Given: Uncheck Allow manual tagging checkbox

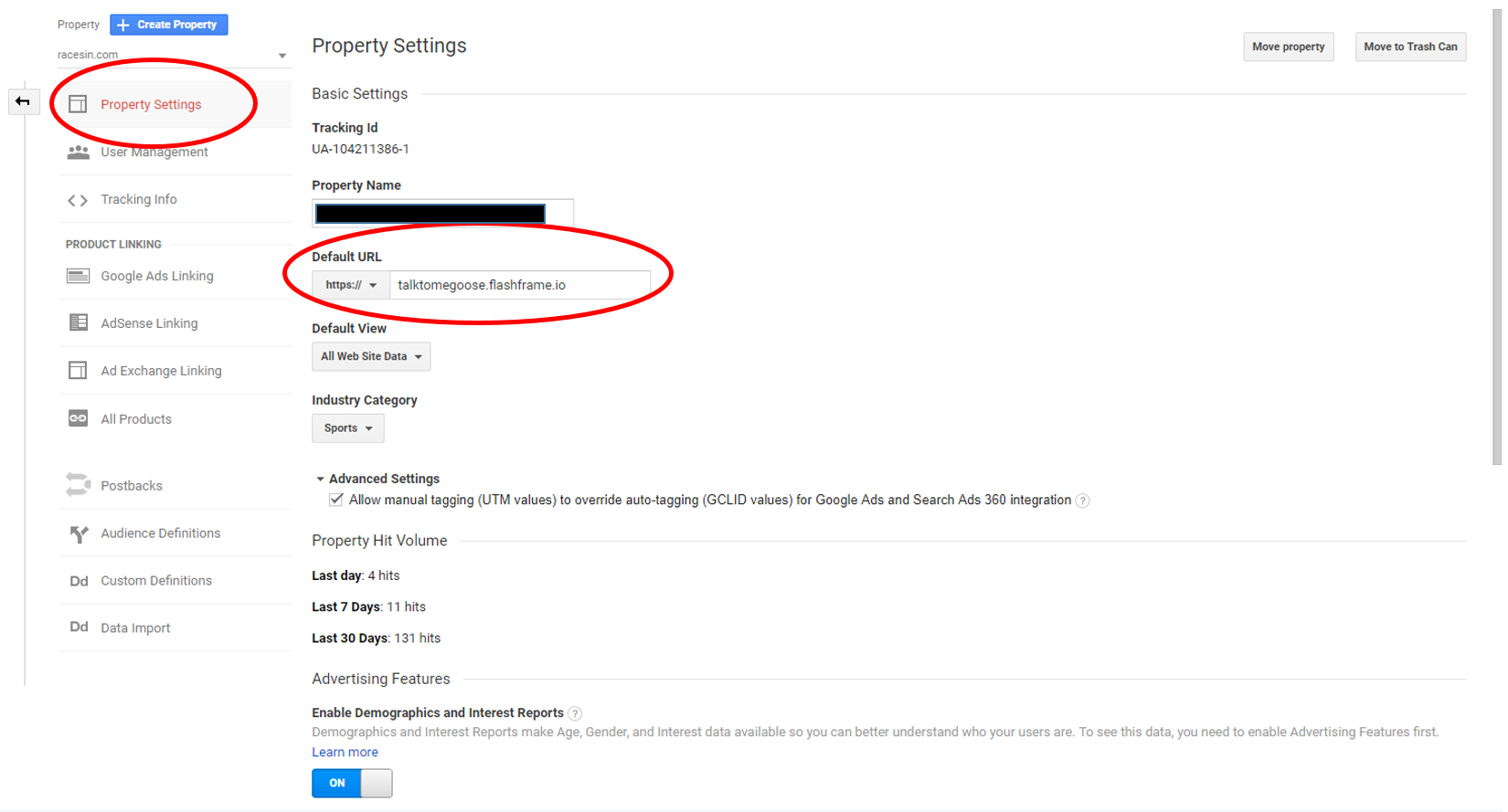Looking at the screenshot, I should tap(336, 500).
